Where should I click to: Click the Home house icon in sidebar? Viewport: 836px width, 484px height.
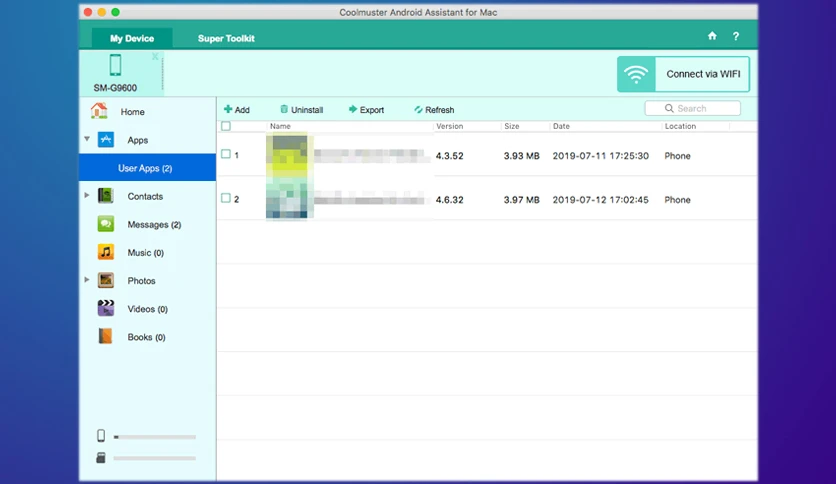99,111
